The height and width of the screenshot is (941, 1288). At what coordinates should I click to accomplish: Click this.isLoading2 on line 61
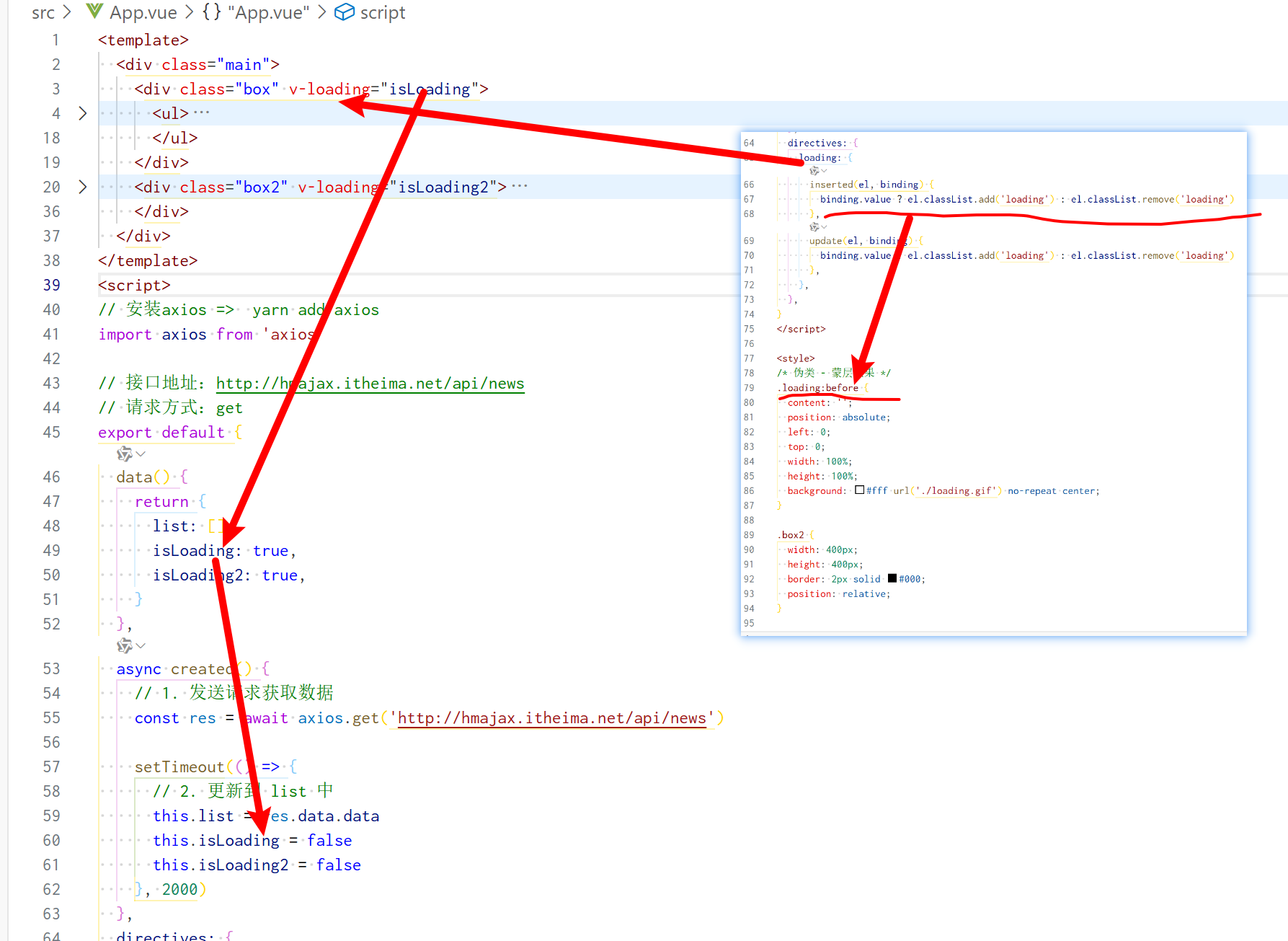coord(221,865)
